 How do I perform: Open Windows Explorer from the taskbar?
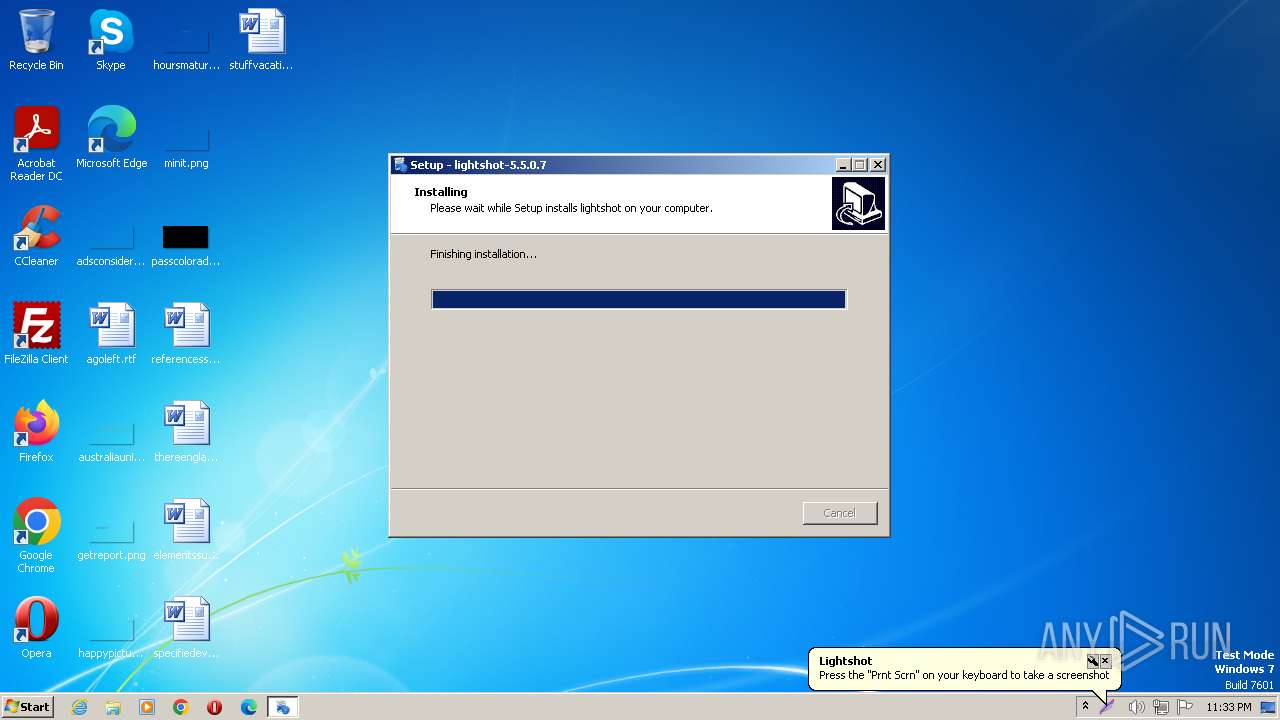tap(113, 707)
